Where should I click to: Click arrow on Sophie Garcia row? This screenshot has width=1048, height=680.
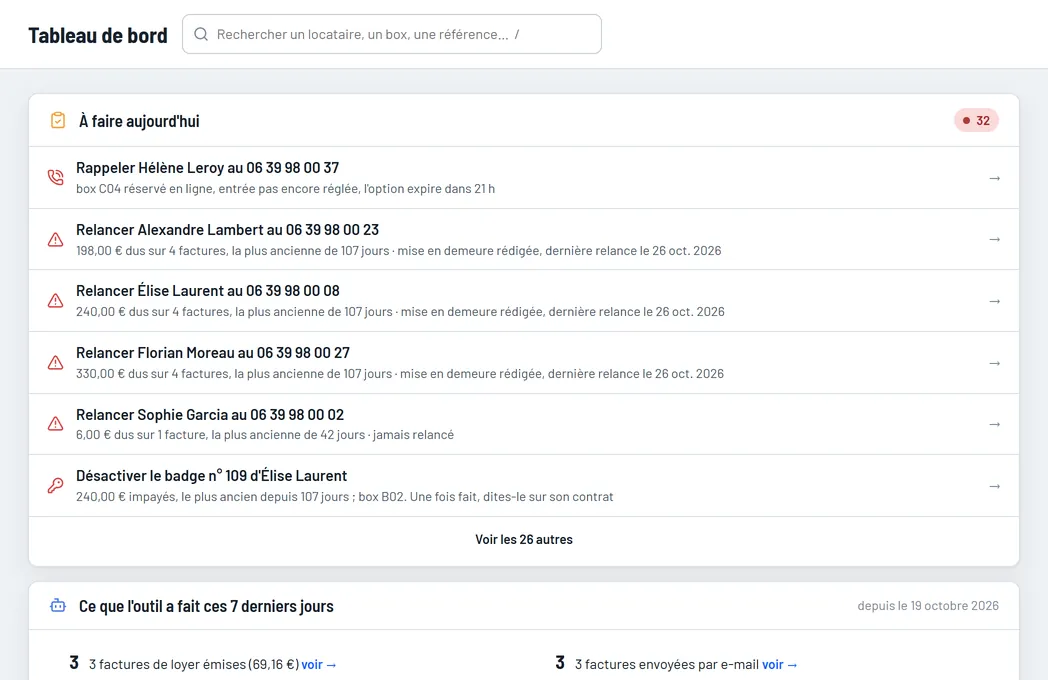[995, 425]
